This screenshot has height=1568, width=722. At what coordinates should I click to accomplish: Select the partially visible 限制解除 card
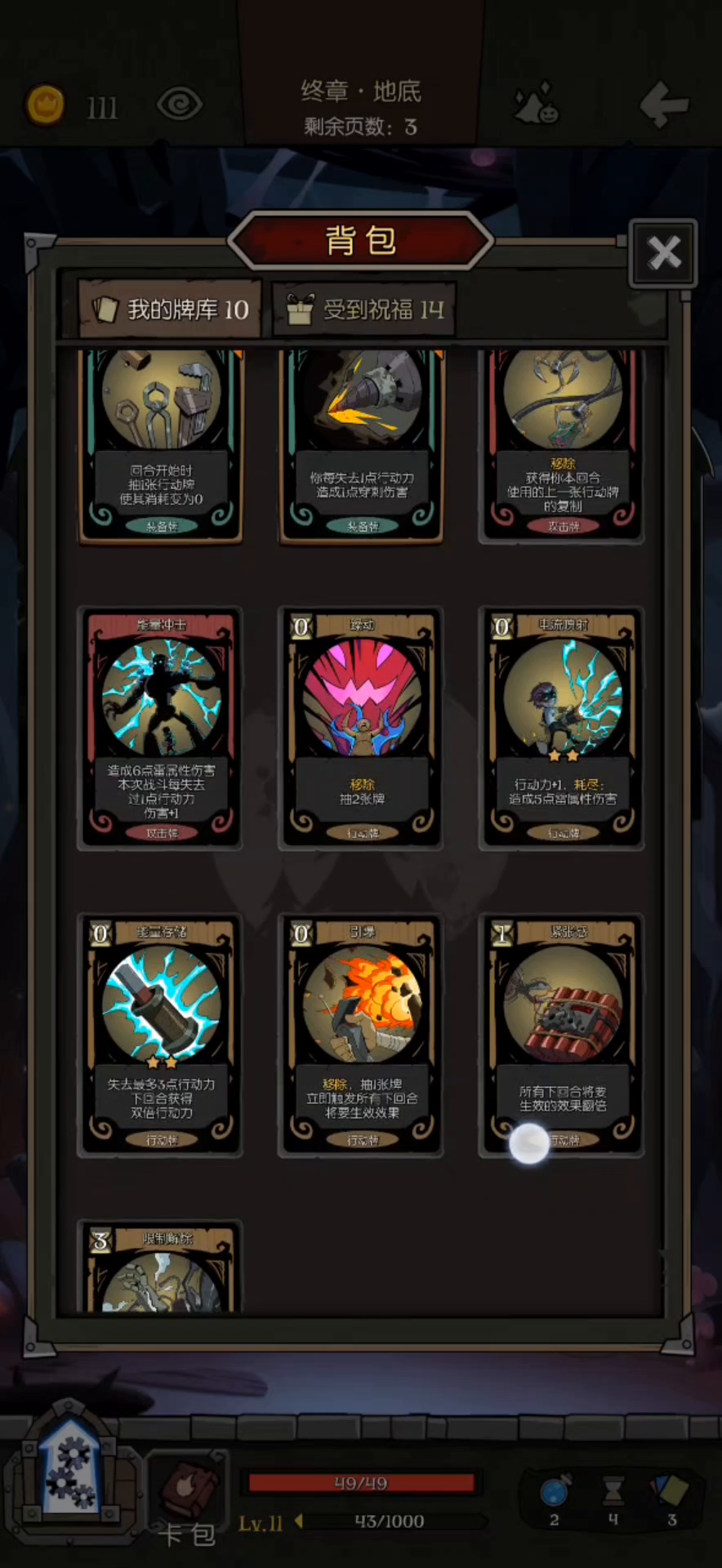coord(161,1267)
